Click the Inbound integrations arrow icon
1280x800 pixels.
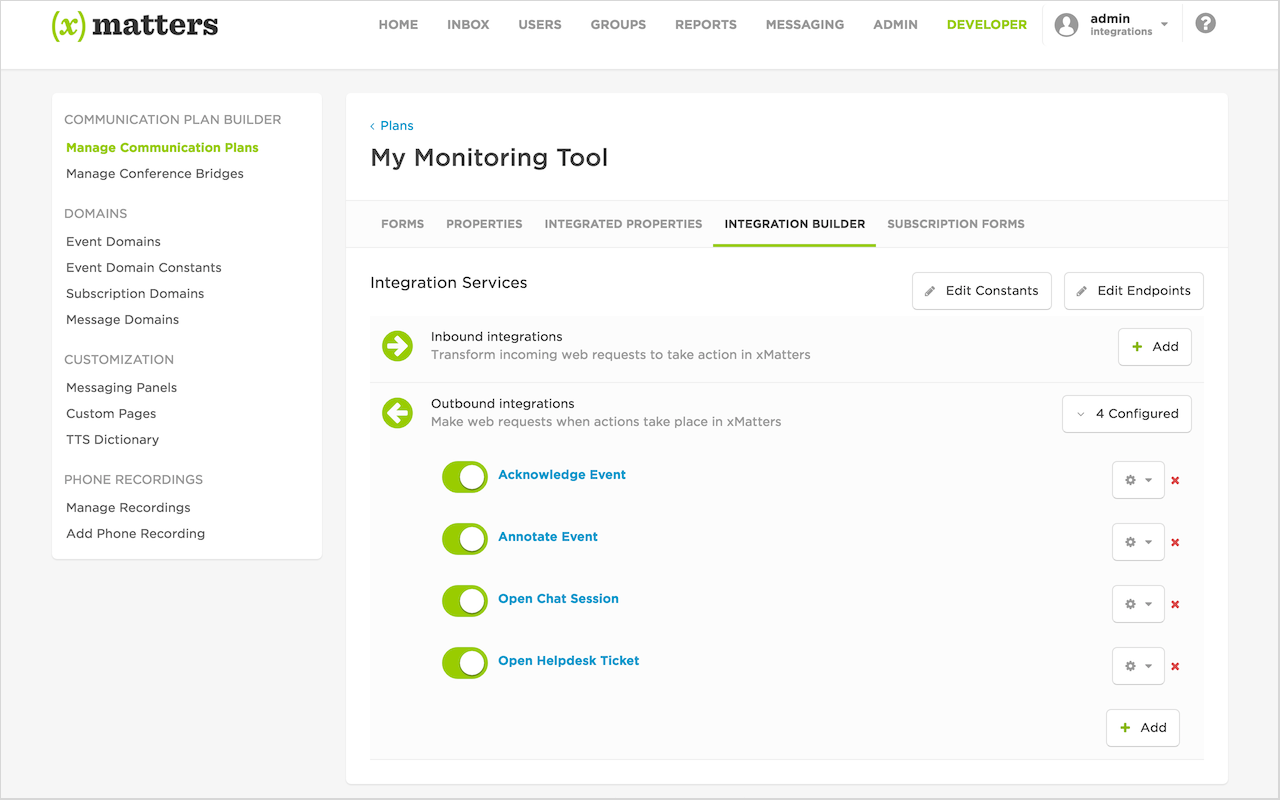click(397, 346)
